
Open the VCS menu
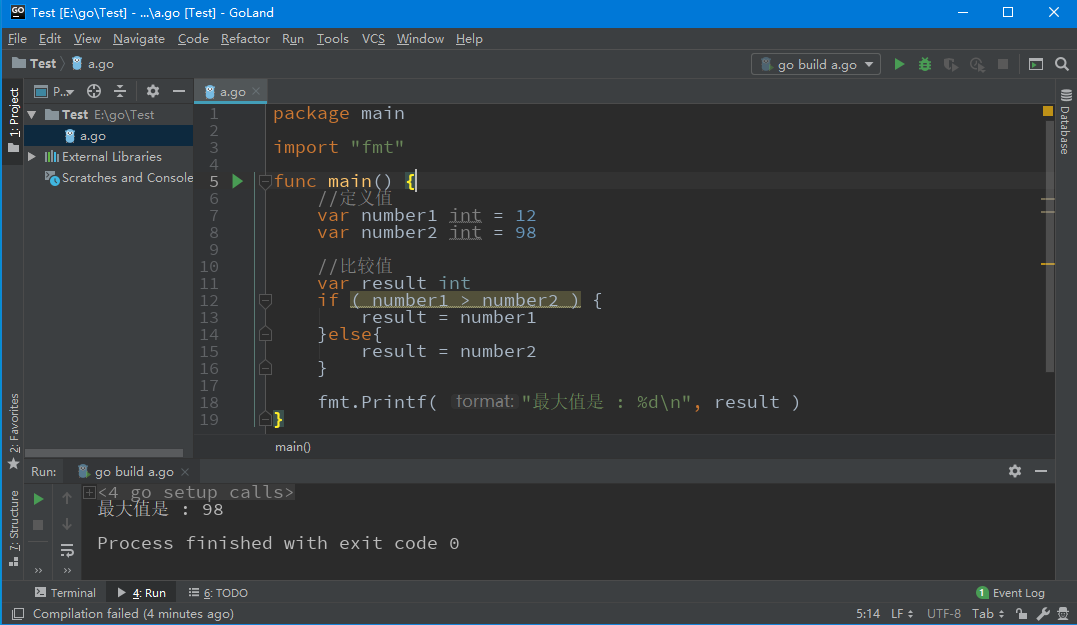point(372,38)
